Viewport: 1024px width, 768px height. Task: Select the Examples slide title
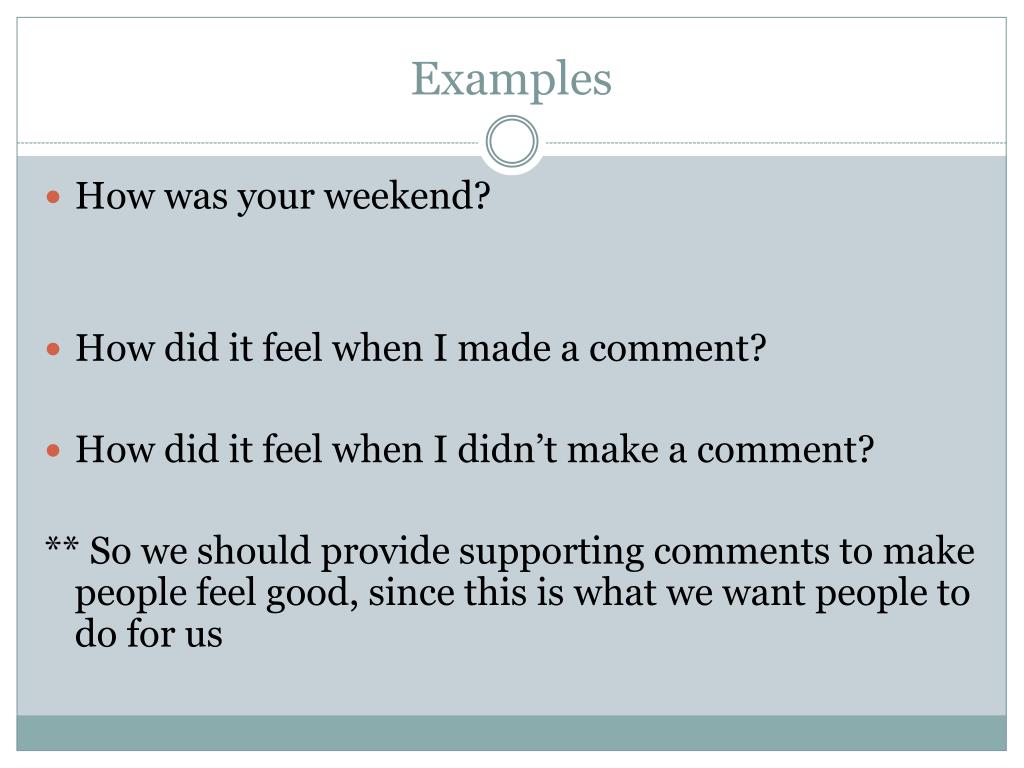(511, 79)
